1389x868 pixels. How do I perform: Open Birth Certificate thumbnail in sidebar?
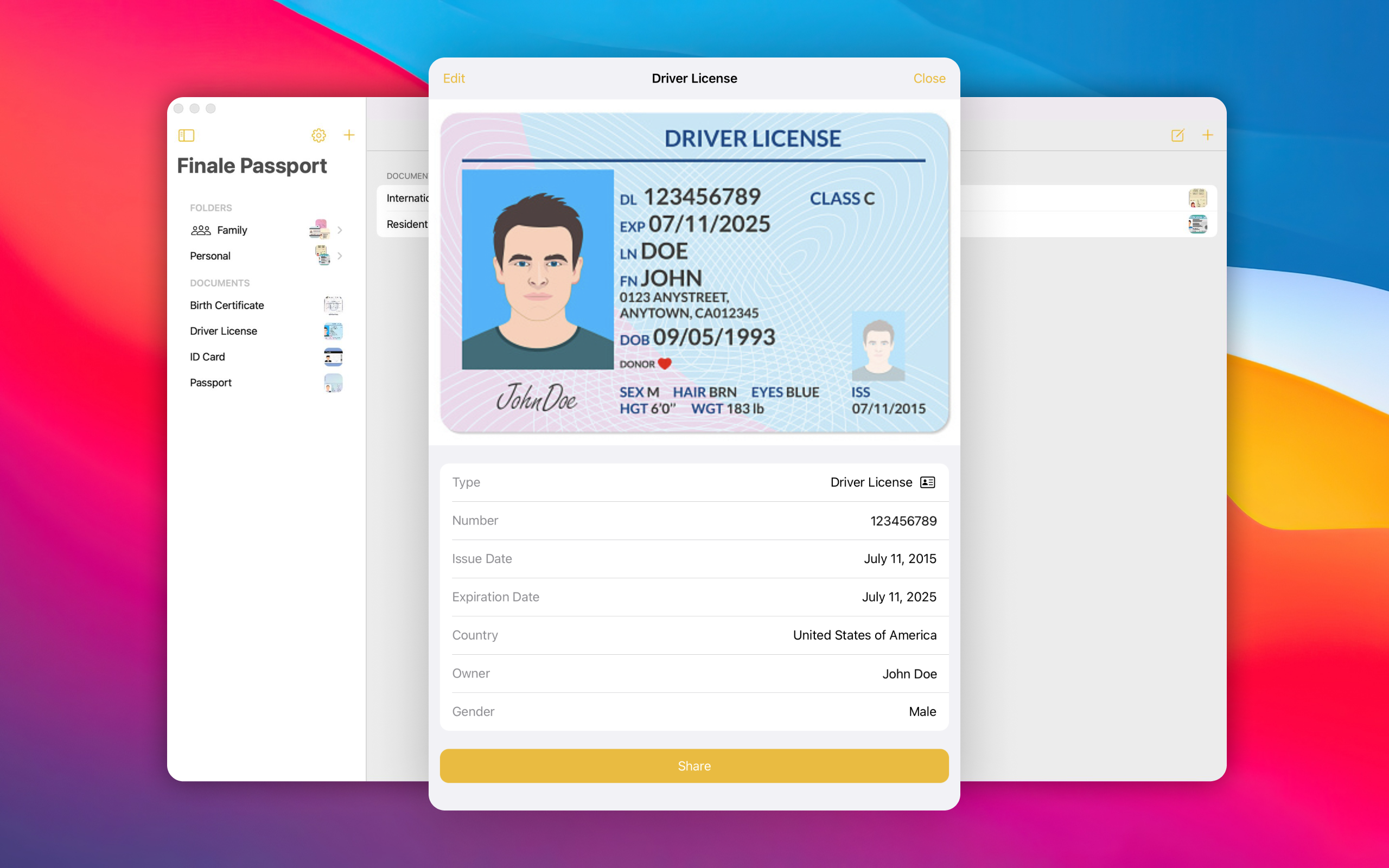click(333, 305)
